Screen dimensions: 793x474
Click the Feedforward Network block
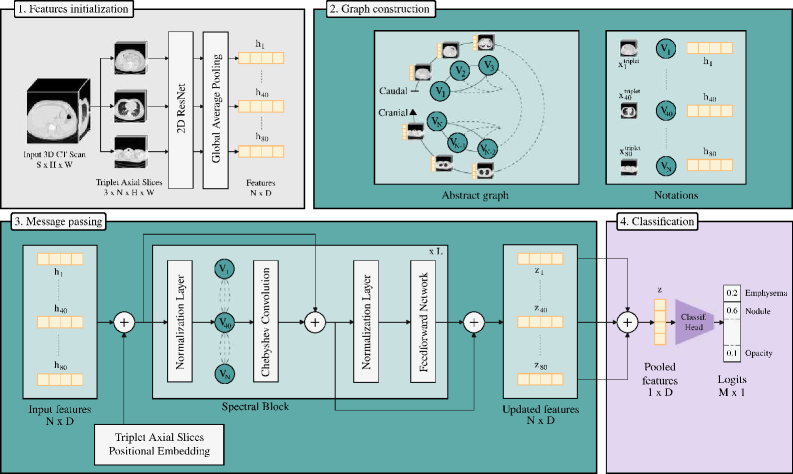click(423, 322)
